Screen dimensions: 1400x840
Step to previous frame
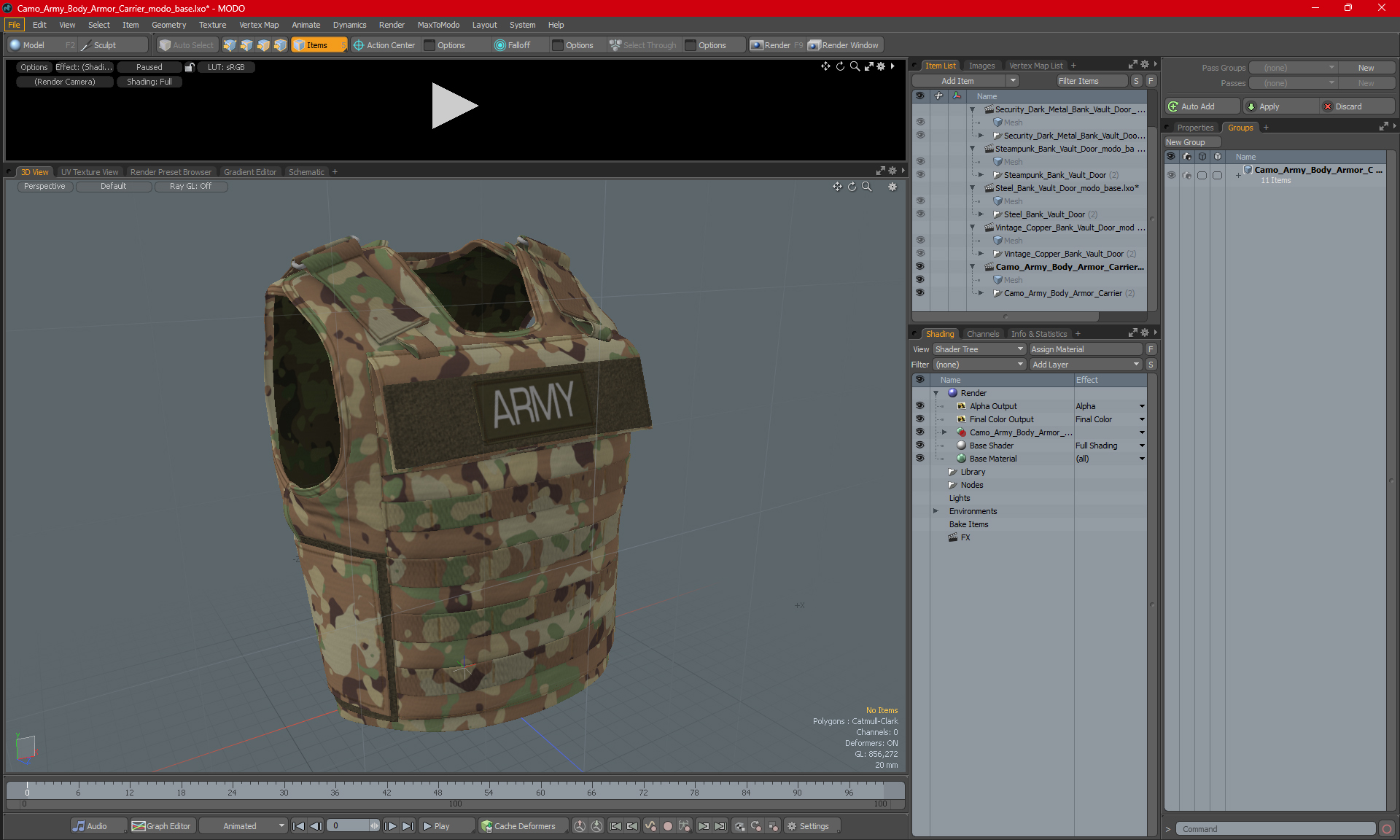click(x=316, y=826)
